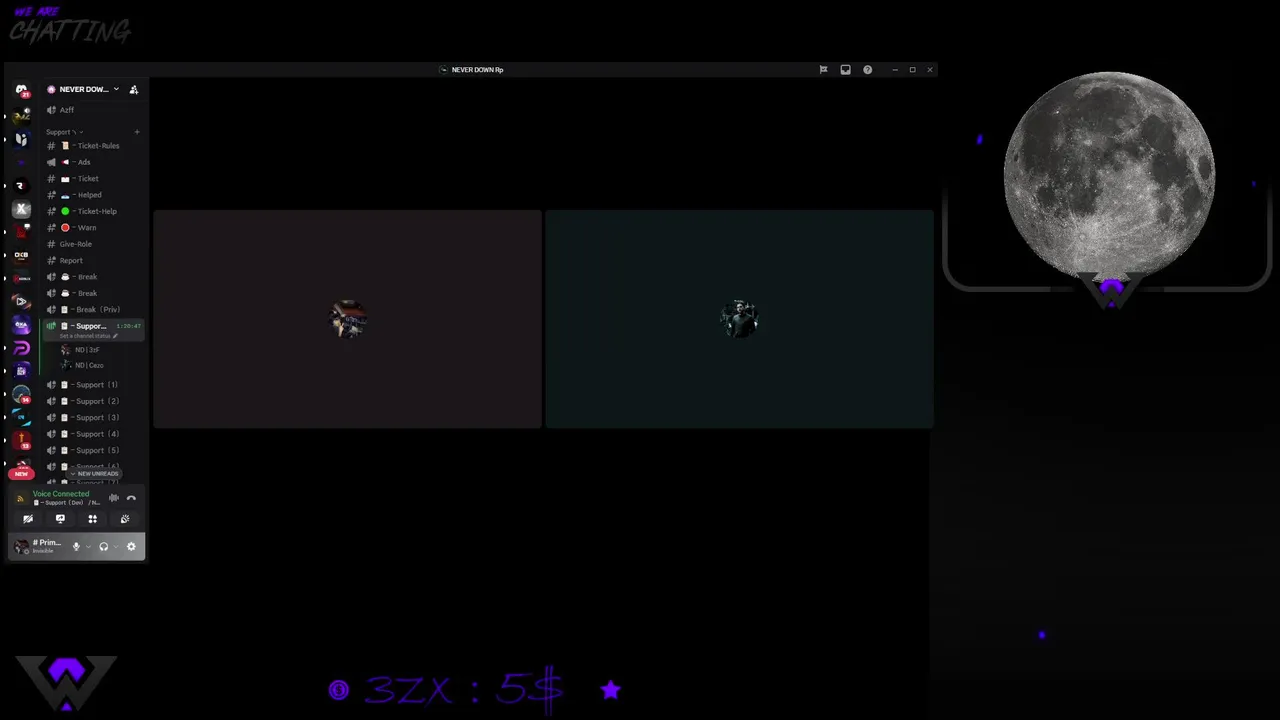
Task: Join Support (2) voice channel
Action: tap(94, 401)
